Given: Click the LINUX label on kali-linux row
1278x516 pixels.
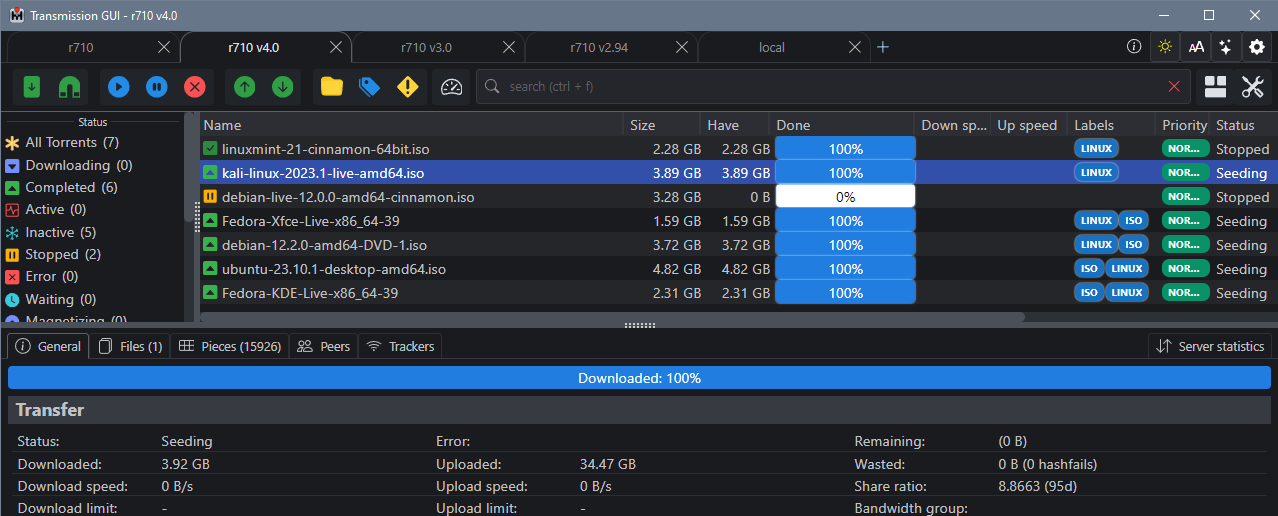Looking at the screenshot, I should (x=1096, y=172).
